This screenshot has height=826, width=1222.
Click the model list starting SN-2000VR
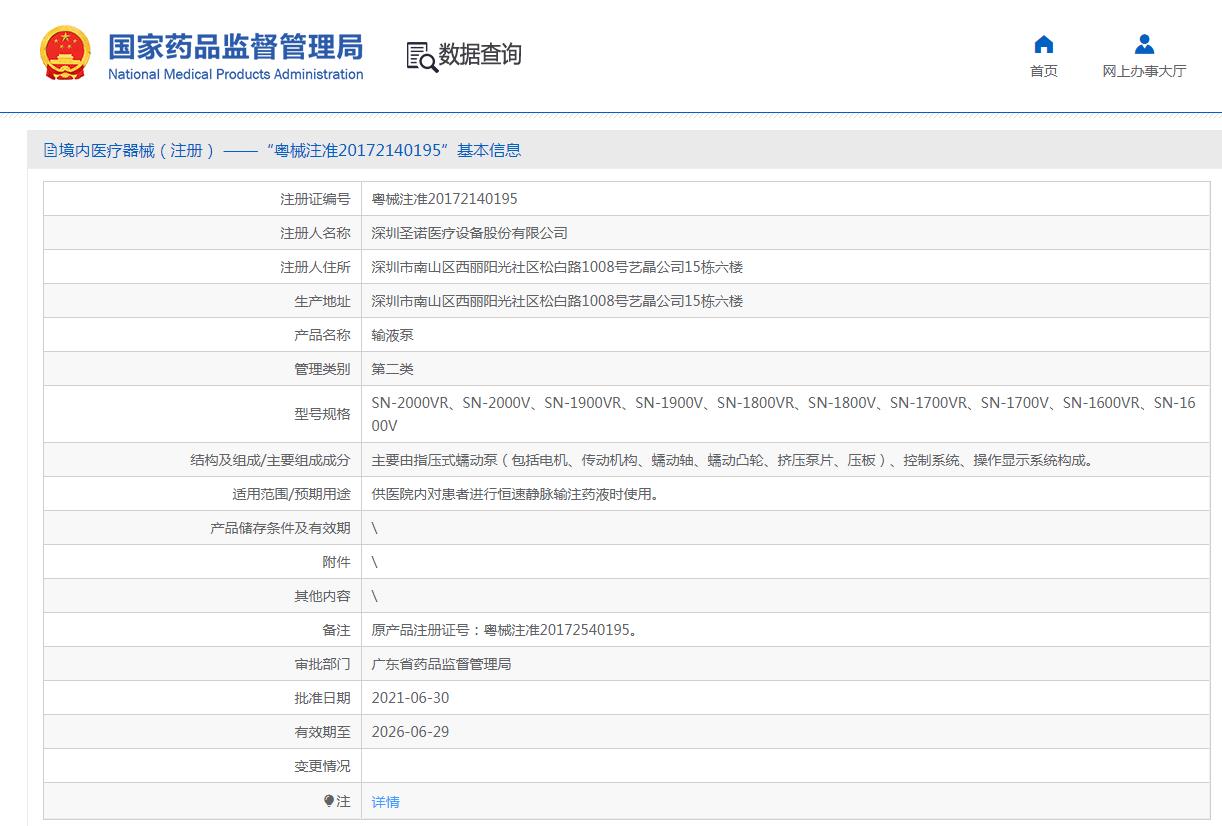784,414
